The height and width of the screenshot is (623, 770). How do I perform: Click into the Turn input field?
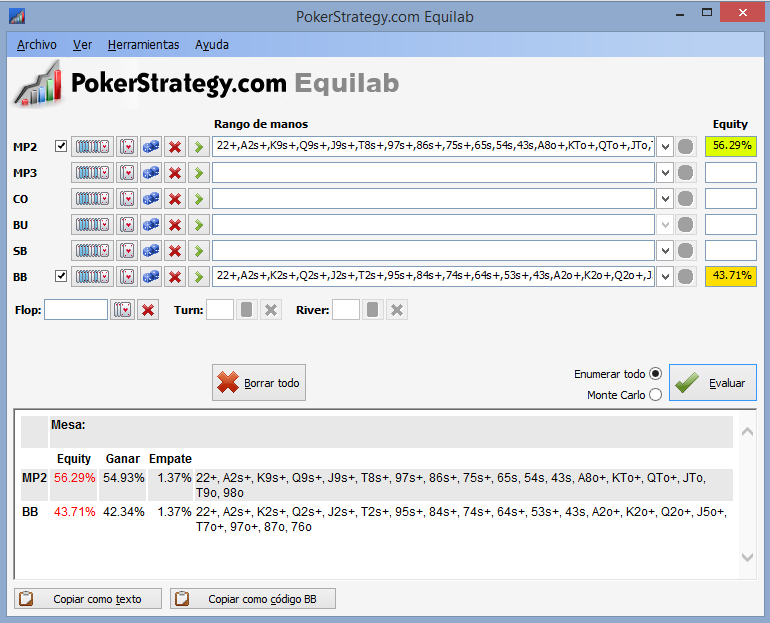220,310
